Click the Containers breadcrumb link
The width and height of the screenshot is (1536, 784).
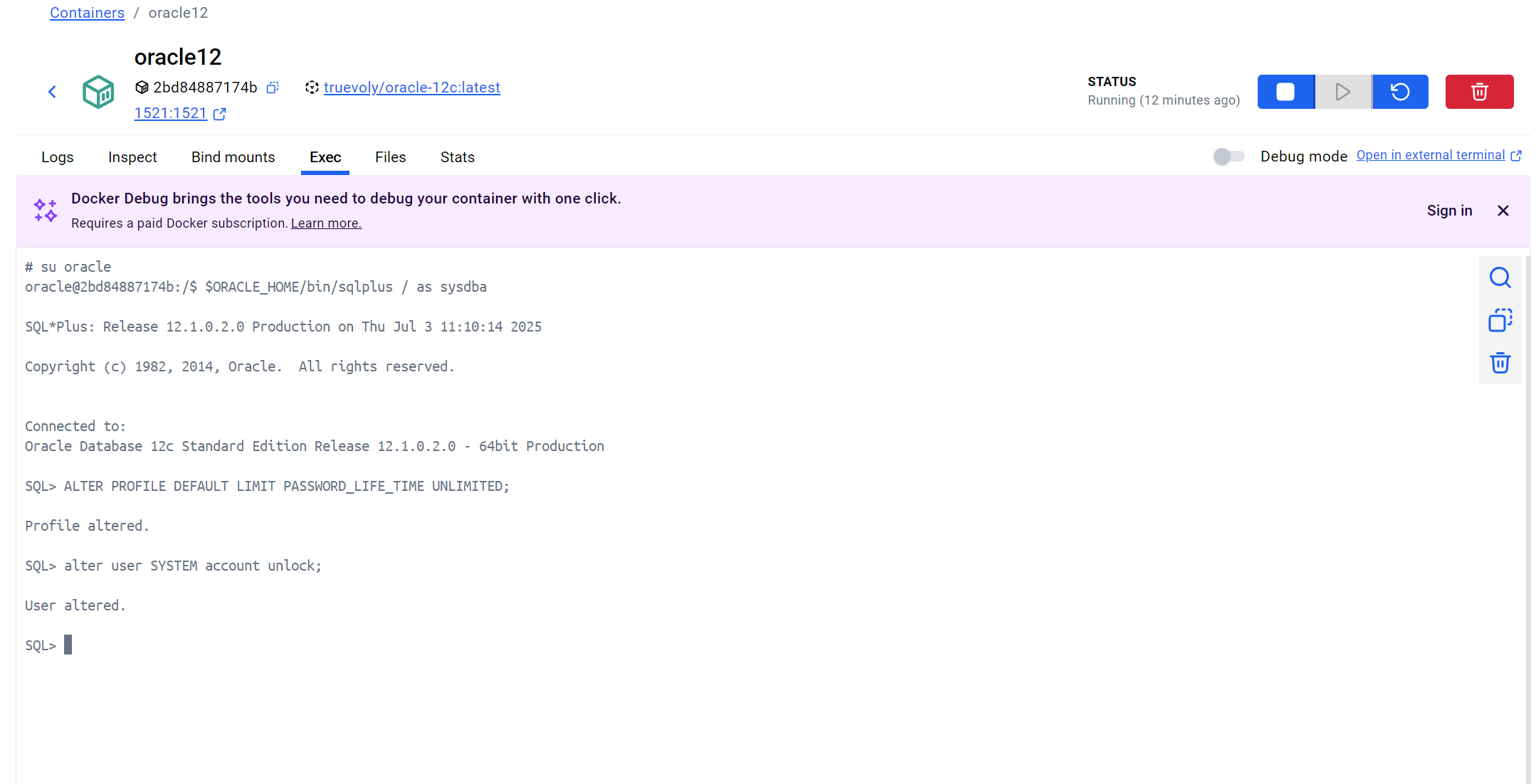point(87,13)
